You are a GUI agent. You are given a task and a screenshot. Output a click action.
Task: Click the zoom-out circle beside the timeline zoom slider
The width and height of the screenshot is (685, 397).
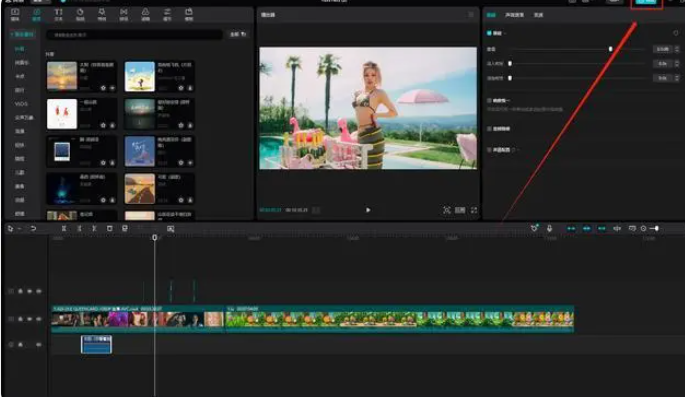[x=643, y=228]
